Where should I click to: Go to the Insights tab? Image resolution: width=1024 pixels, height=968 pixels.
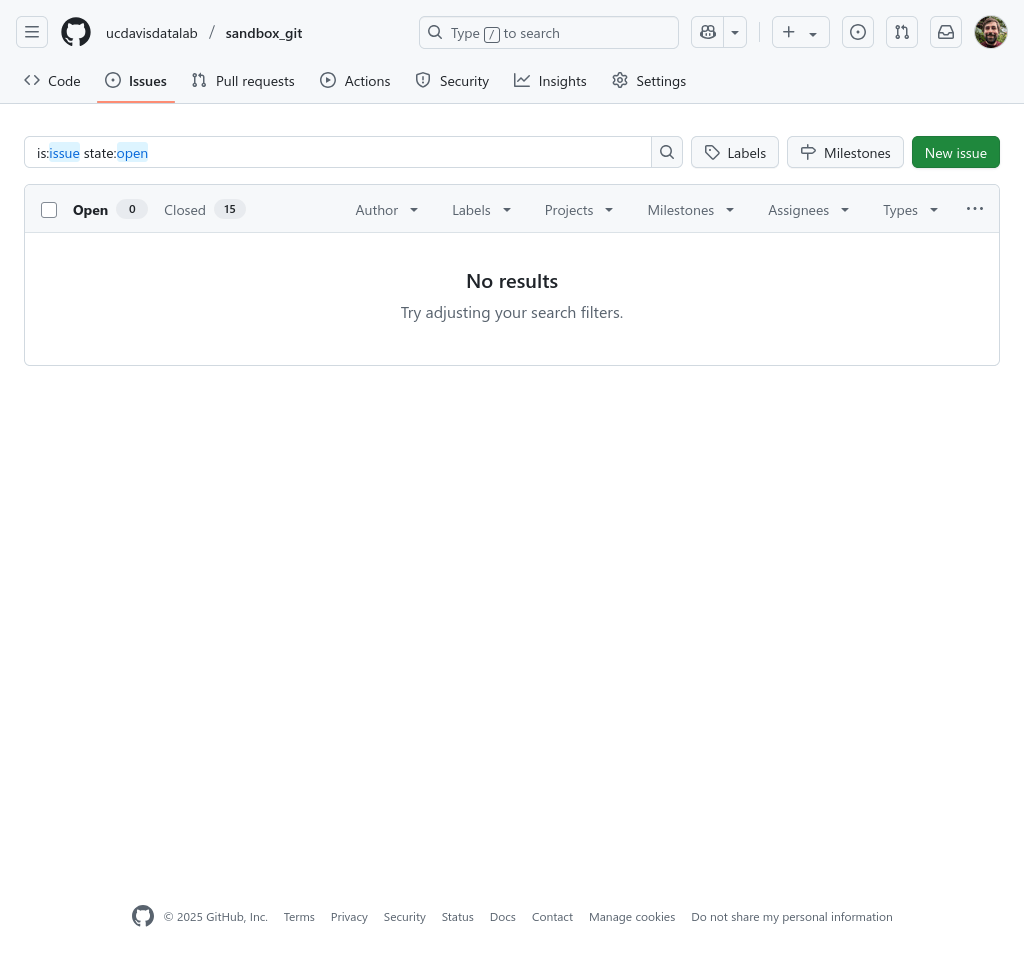[550, 81]
